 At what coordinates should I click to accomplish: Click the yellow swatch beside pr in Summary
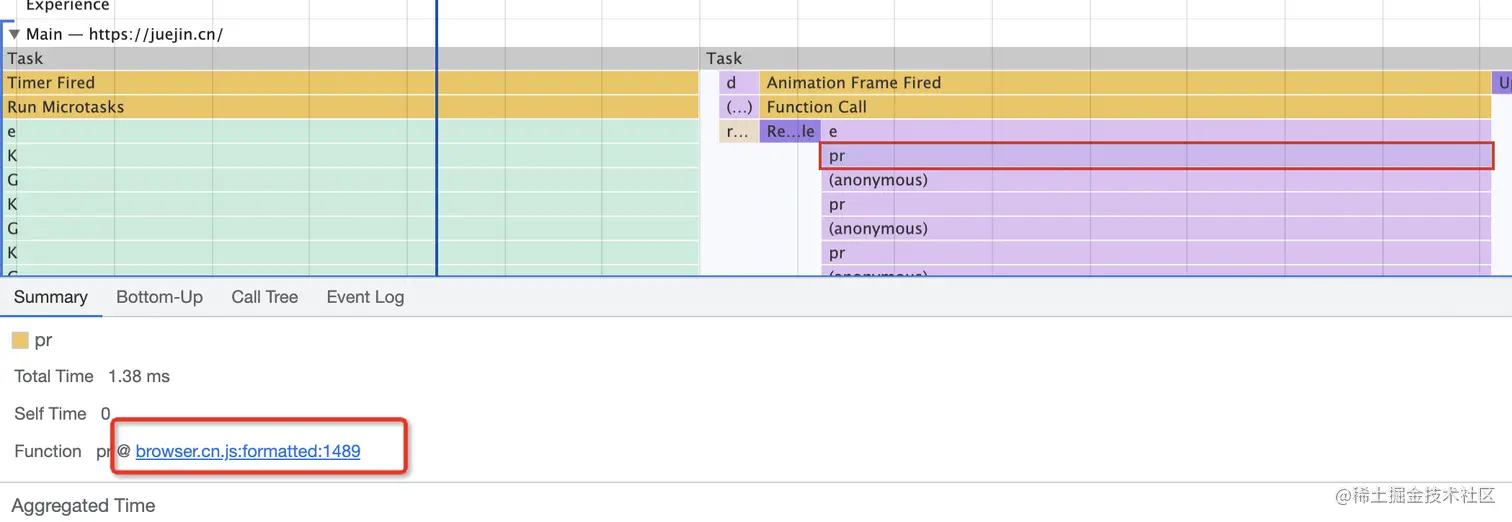[20, 341]
